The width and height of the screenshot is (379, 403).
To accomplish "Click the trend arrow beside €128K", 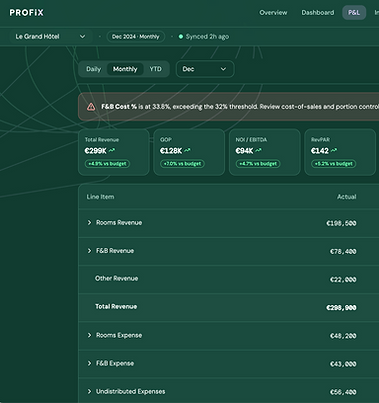I will pyautogui.click(x=187, y=151).
